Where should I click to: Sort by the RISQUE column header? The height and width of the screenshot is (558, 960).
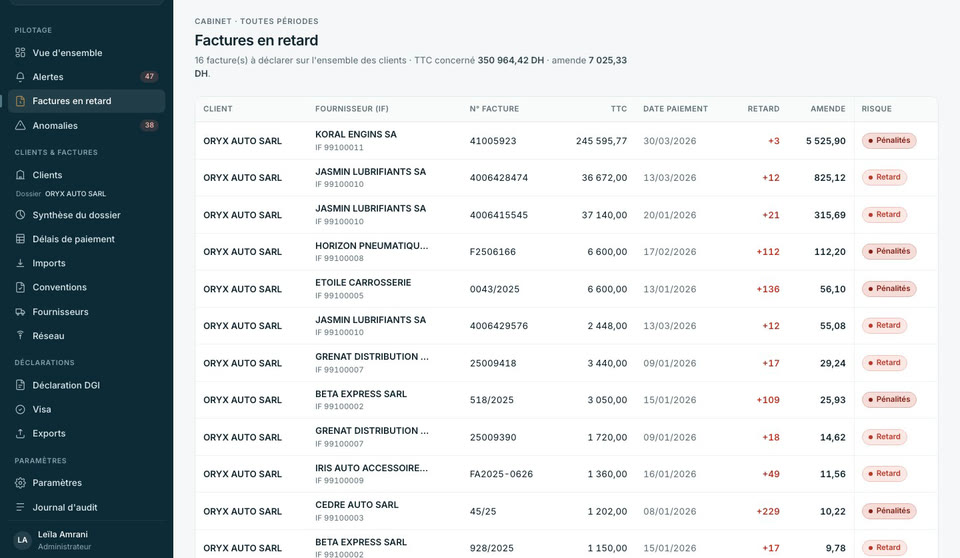point(877,109)
